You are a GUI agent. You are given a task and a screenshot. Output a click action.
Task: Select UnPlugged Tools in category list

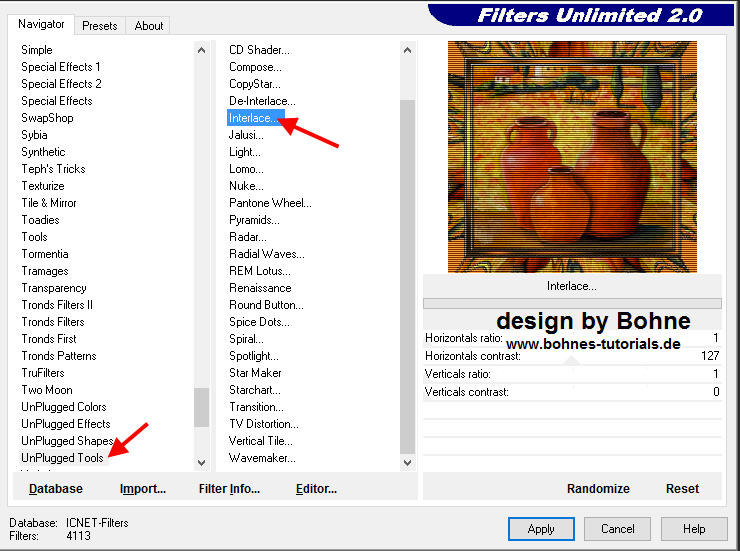(62, 458)
